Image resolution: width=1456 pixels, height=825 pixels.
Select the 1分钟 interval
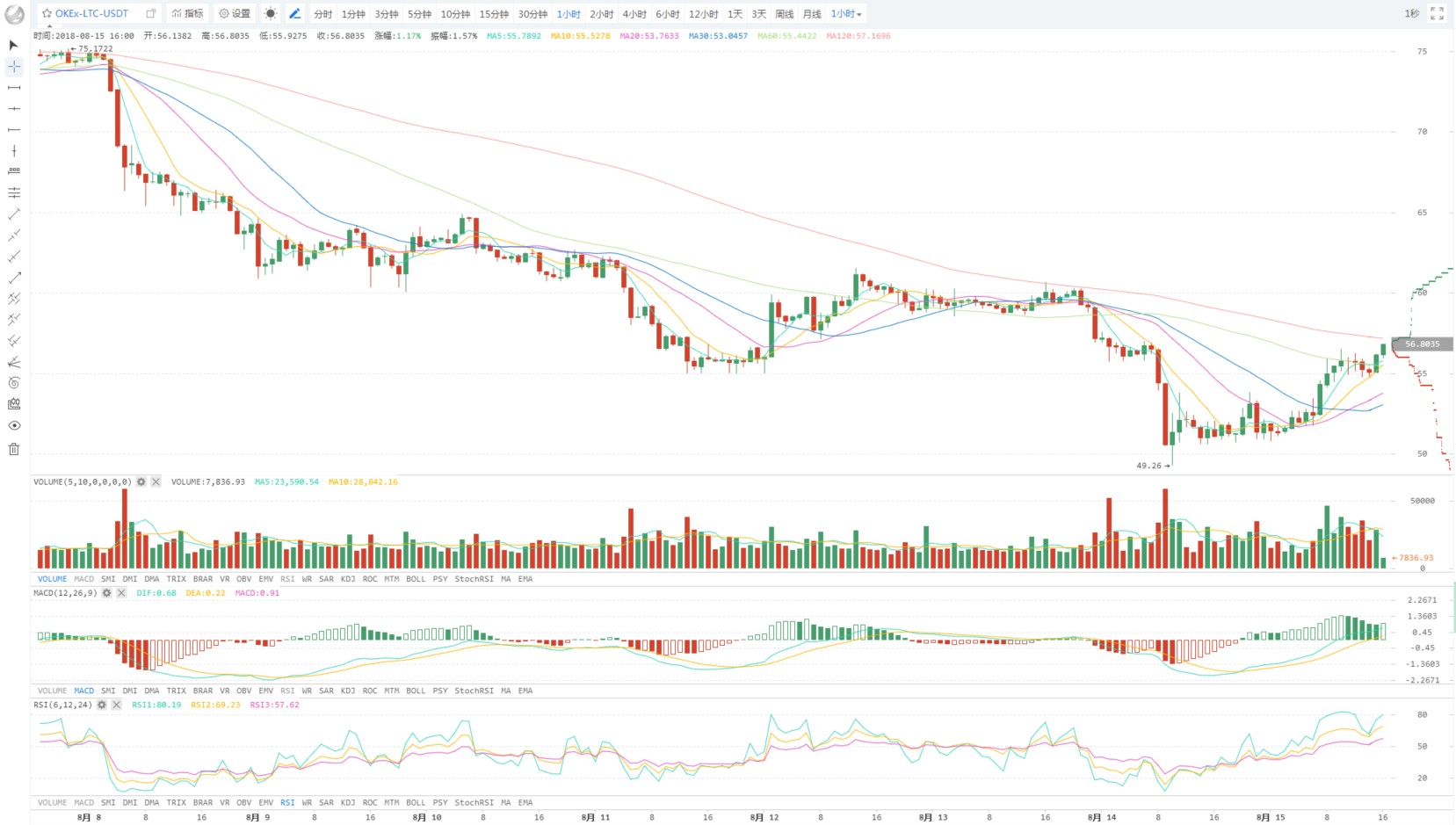coord(353,14)
